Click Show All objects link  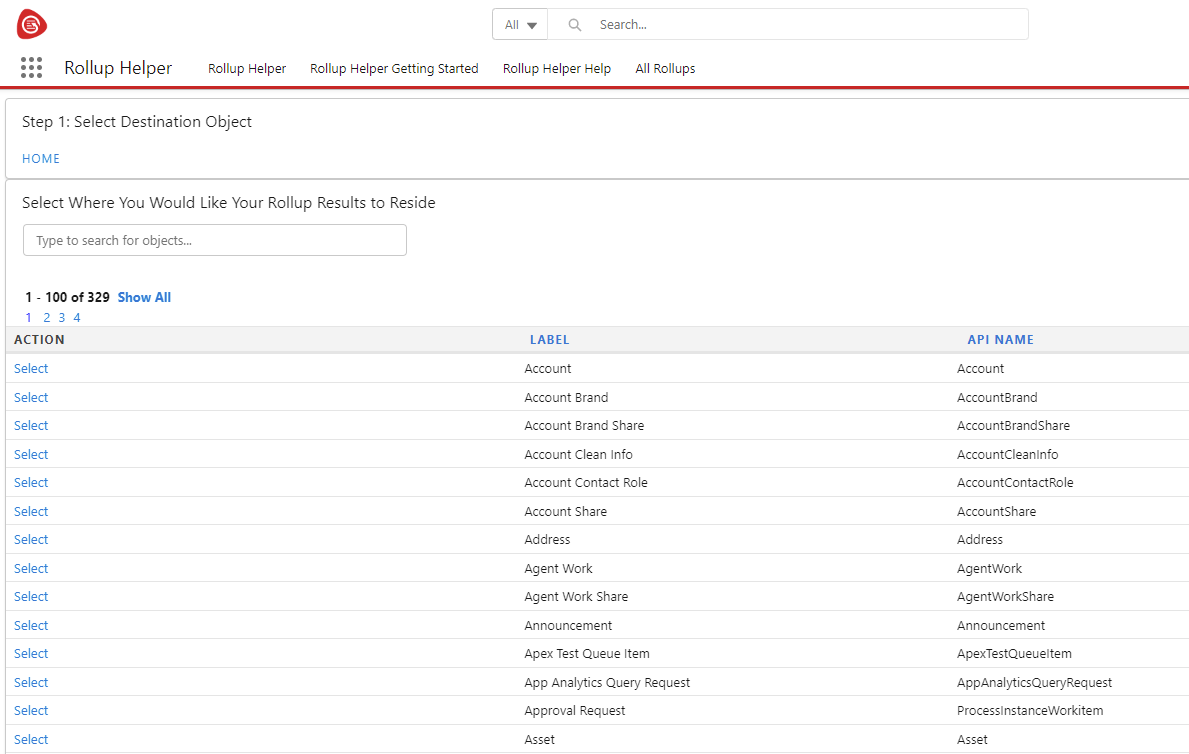(x=144, y=297)
